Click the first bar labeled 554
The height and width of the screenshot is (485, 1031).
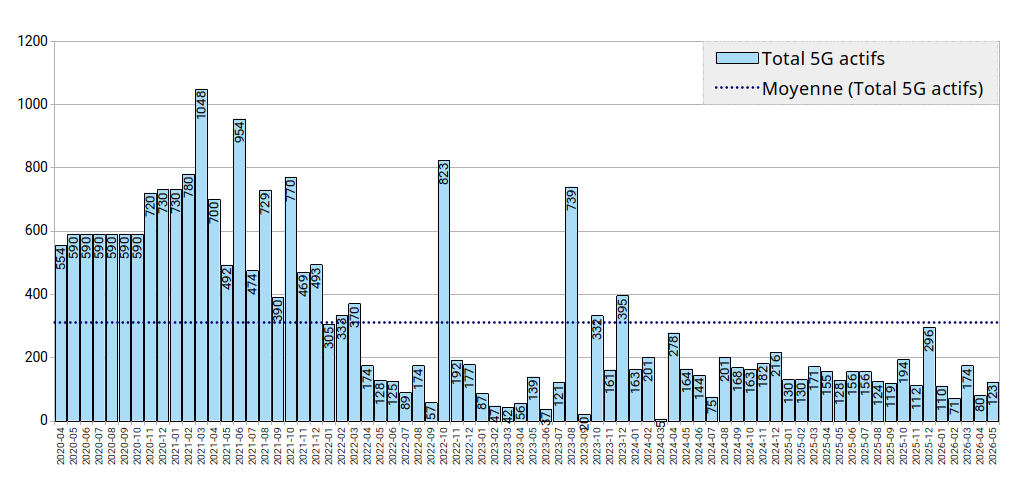click(60, 333)
